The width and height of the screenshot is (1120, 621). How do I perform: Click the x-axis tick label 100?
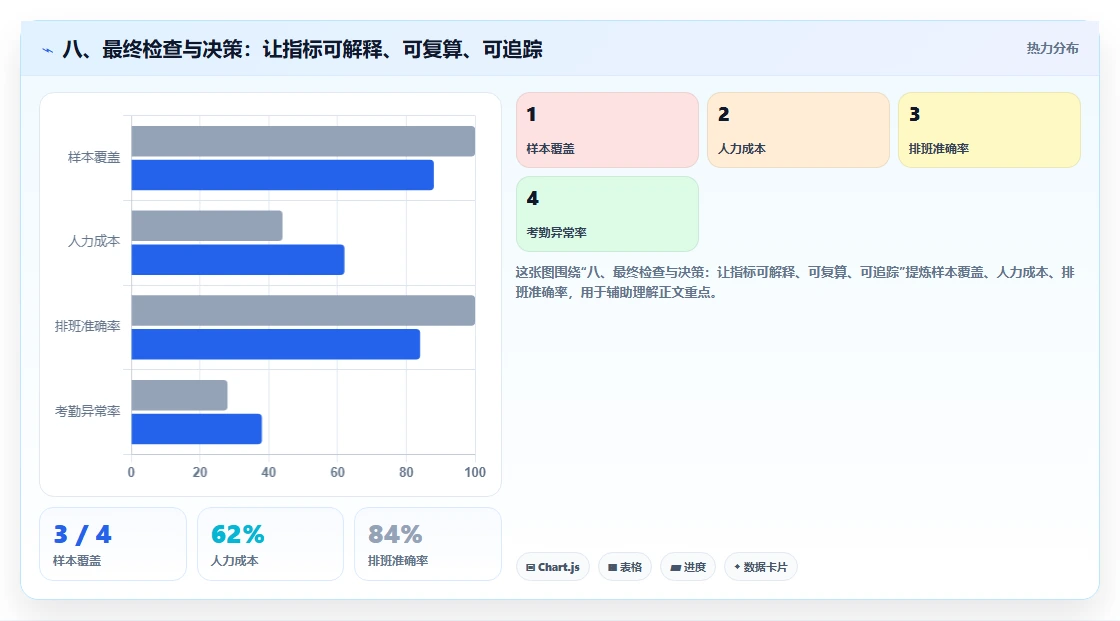point(475,472)
